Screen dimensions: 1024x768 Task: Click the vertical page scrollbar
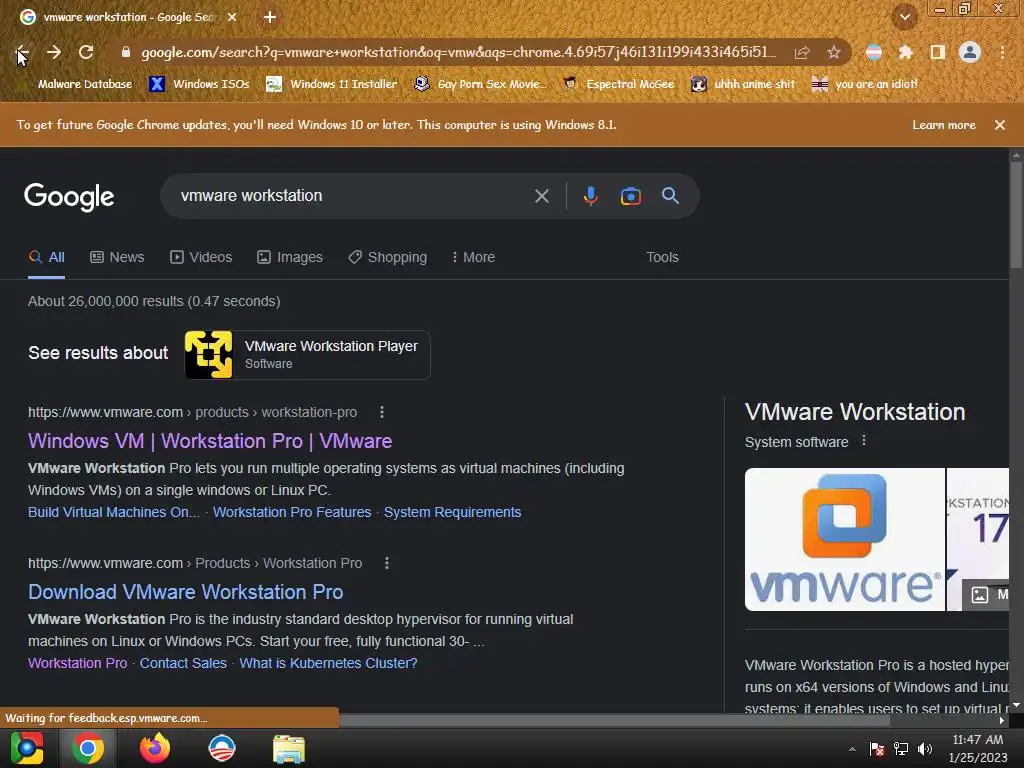pyautogui.click(x=1016, y=216)
